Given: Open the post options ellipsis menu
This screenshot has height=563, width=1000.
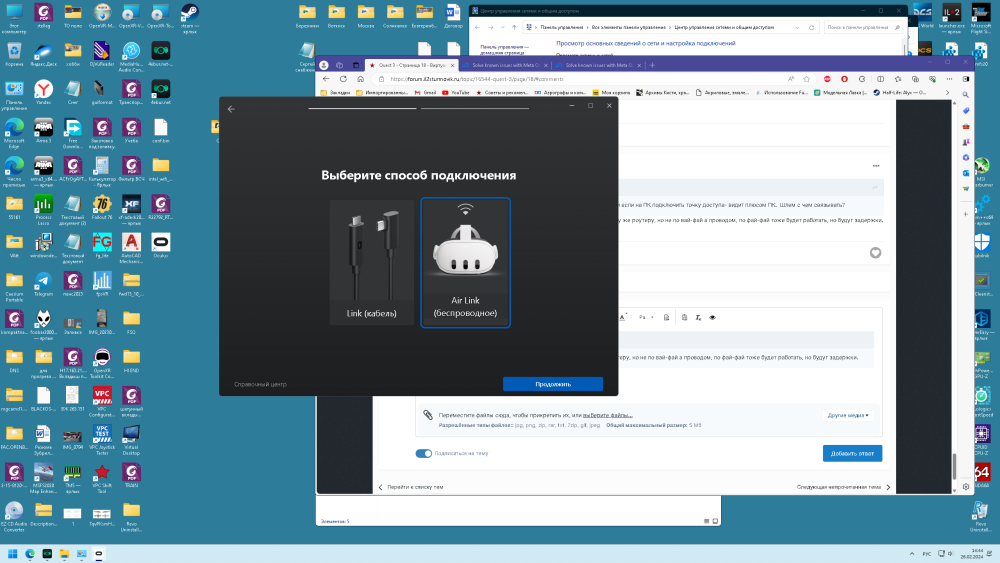Looking at the screenshot, I should [x=876, y=166].
